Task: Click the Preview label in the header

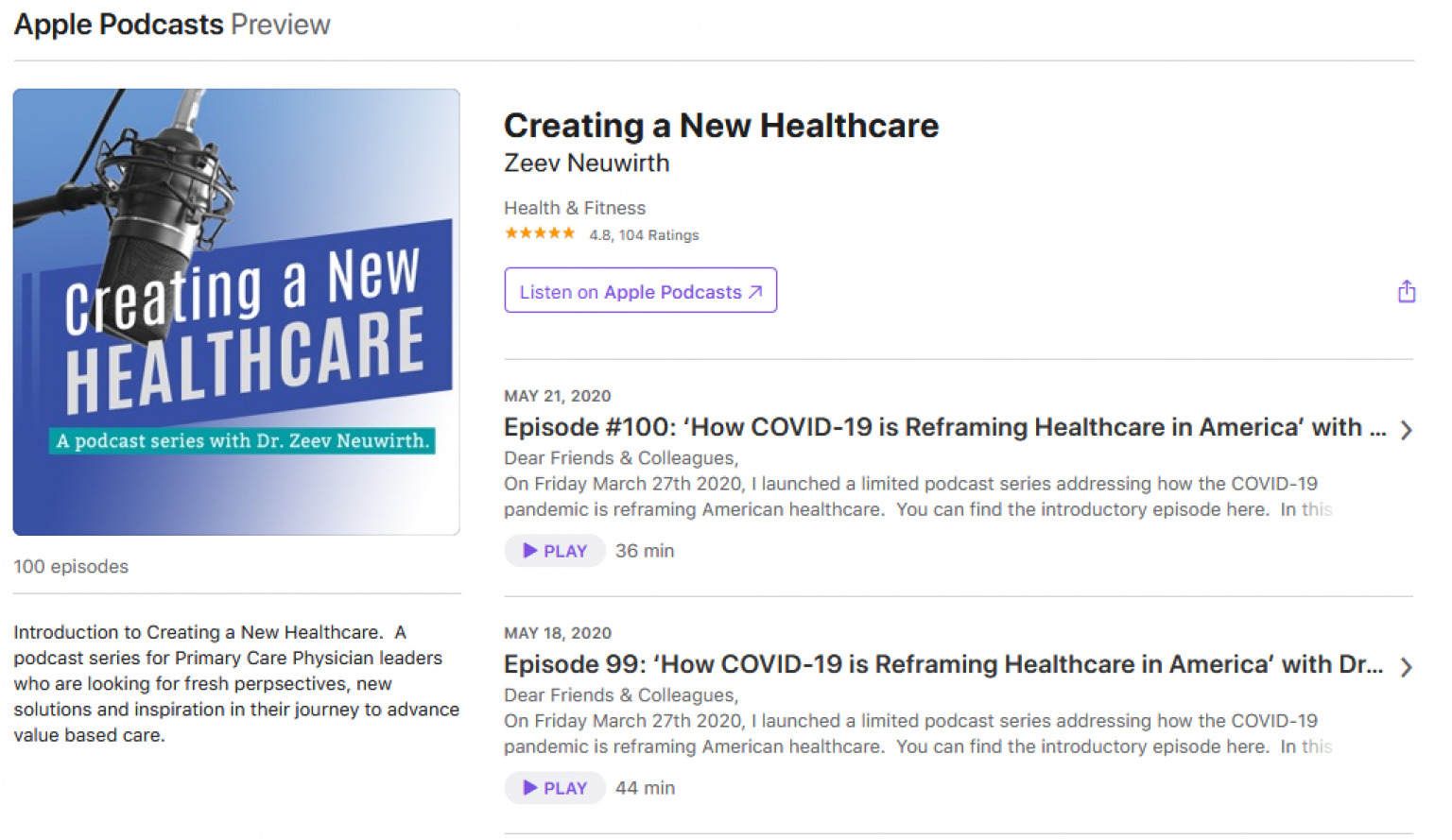Action: 280,24
